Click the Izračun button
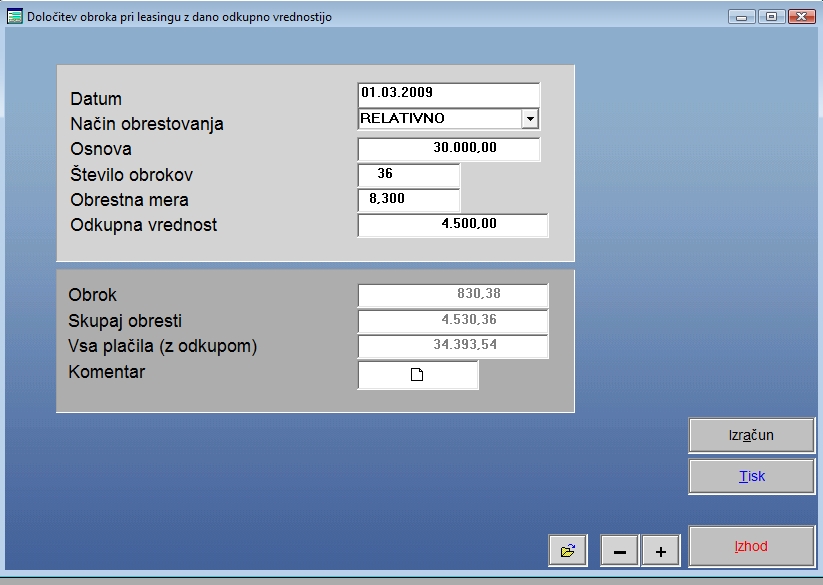Screen dimensions: 823x585 coord(751,435)
